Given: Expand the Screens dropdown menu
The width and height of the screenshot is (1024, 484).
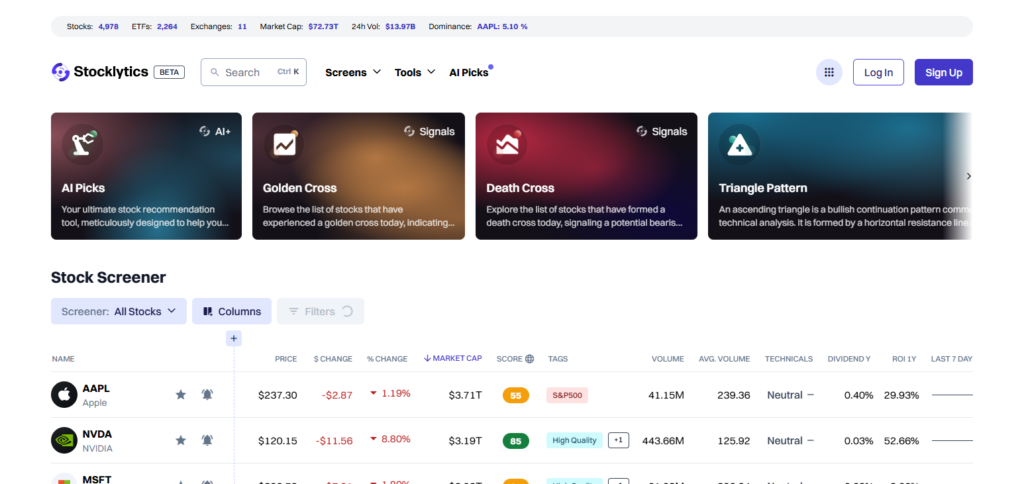Looking at the screenshot, I should pyautogui.click(x=353, y=72).
